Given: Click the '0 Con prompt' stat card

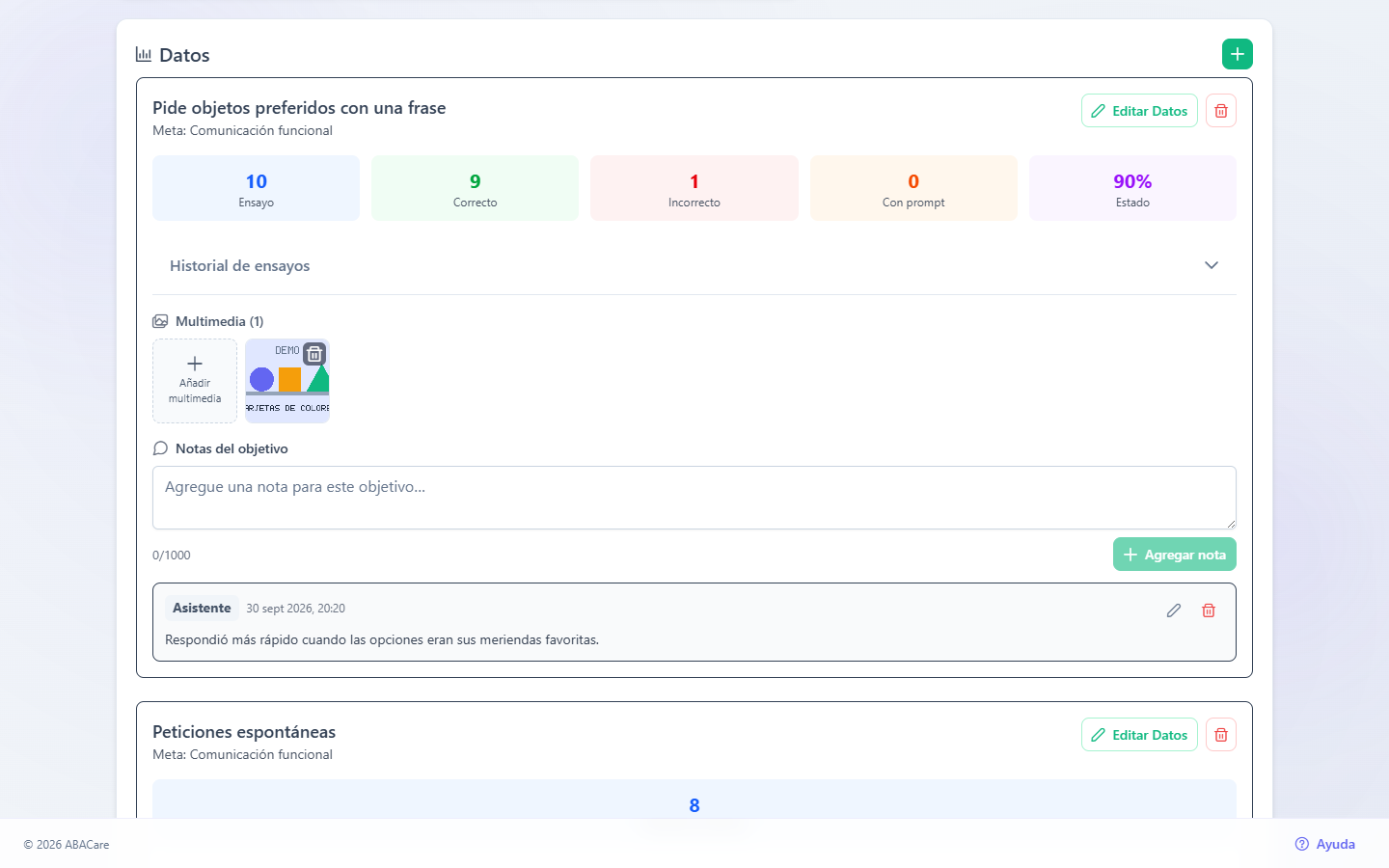Looking at the screenshot, I should click(913, 188).
